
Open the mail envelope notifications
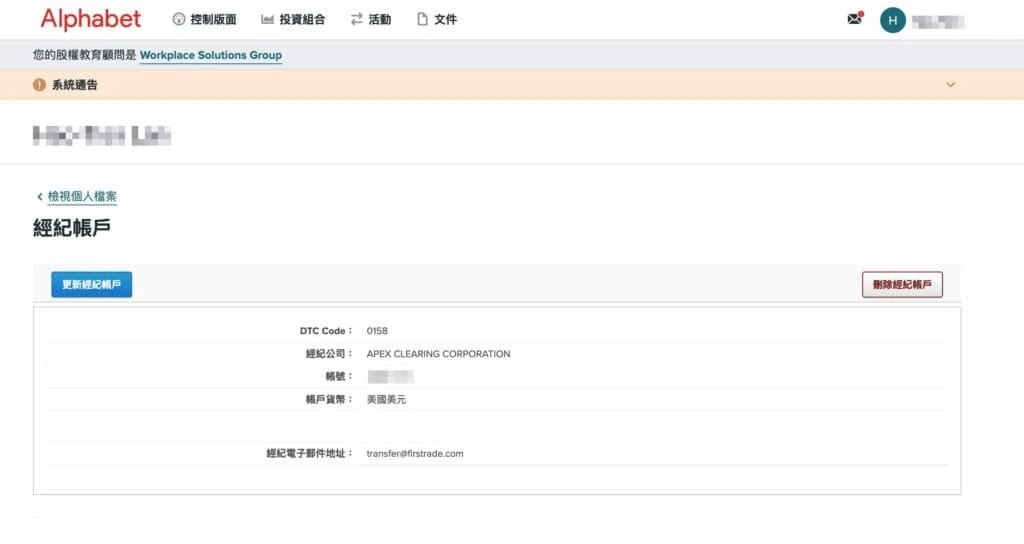click(854, 19)
